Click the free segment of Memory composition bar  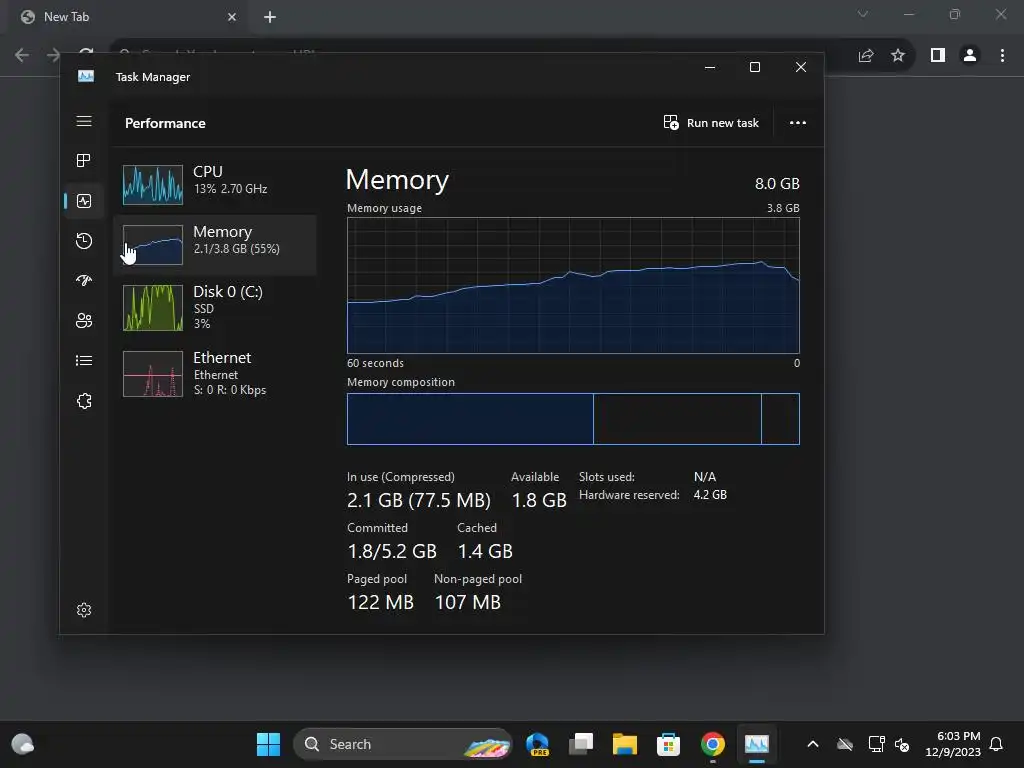[780, 419]
